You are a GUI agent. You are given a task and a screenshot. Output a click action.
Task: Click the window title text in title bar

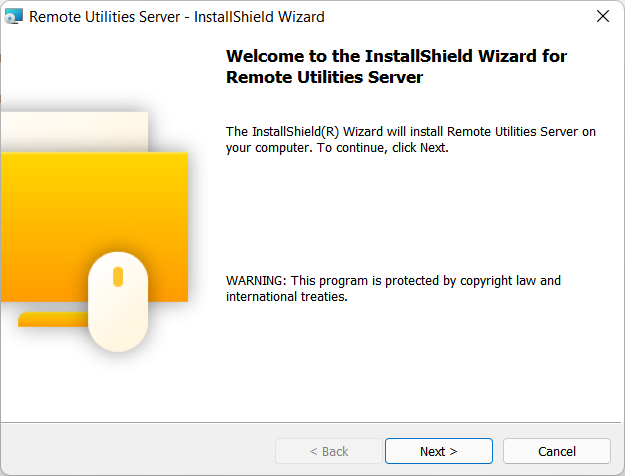tap(177, 17)
